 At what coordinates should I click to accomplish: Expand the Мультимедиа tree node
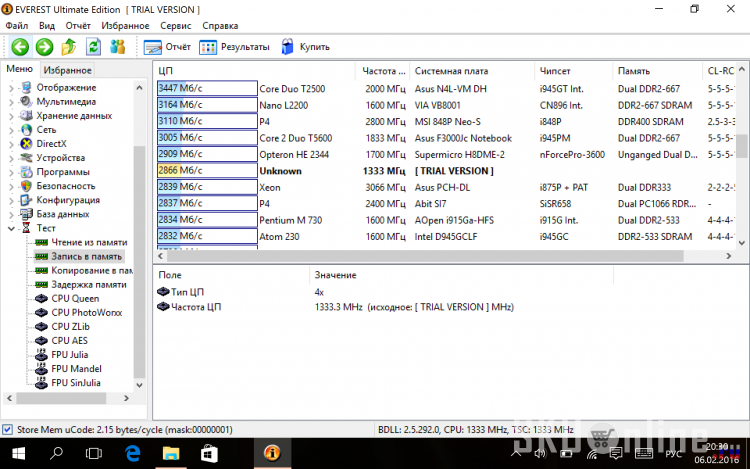(x=11, y=102)
